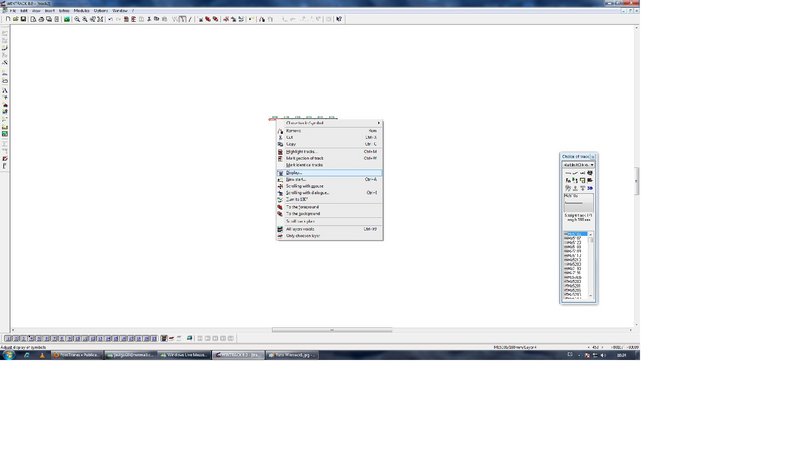The width and height of the screenshot is (800, 450).
Task: Choose Mark section of track
Action: coord(330,158)
